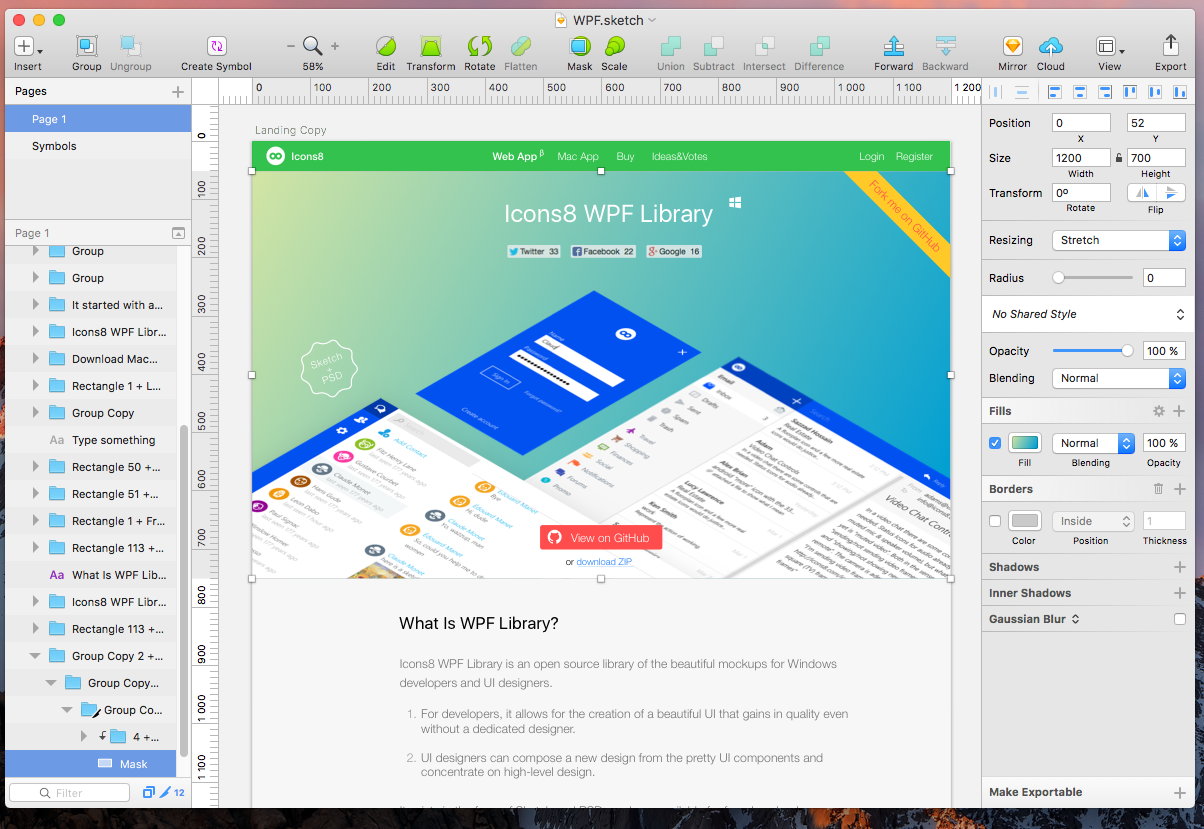Image resolution: width=1204 pixels, height=829 pixels.
Task: Open the Fills blending mode dropdown
Action: point(1093,443)
